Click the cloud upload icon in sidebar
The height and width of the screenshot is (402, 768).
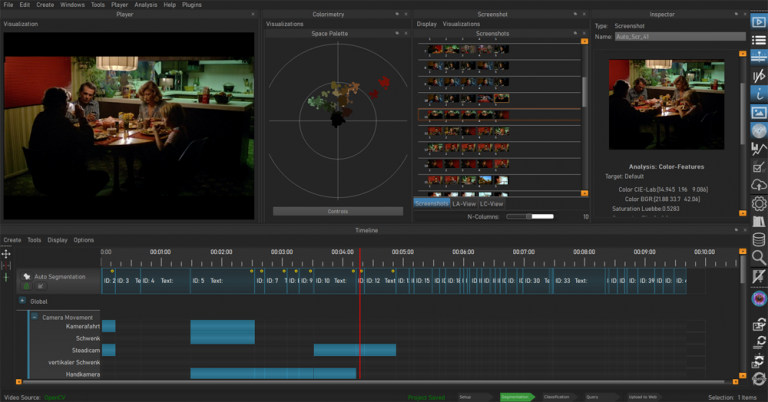tap(758, 185)
